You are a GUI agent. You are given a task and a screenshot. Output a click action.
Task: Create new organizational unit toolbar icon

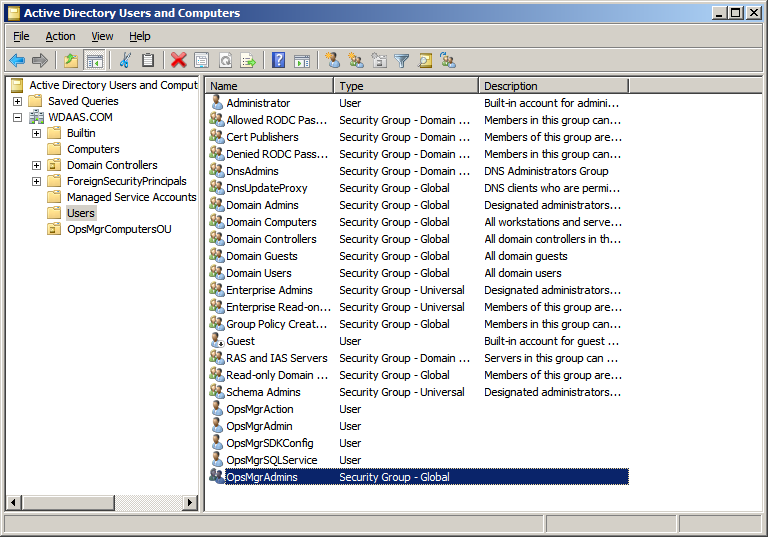[379, 61]
